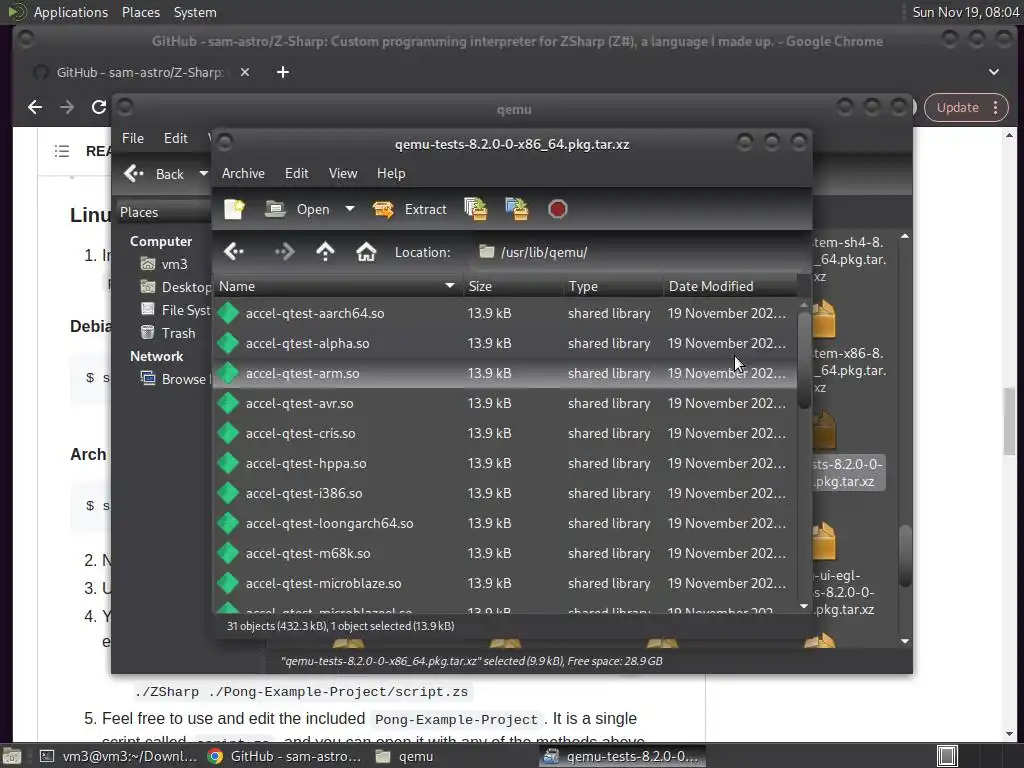Switch to vm3 terminal taskbar entry
The height and width of the screenshot is (768, 1024).
tap(118, 756)
